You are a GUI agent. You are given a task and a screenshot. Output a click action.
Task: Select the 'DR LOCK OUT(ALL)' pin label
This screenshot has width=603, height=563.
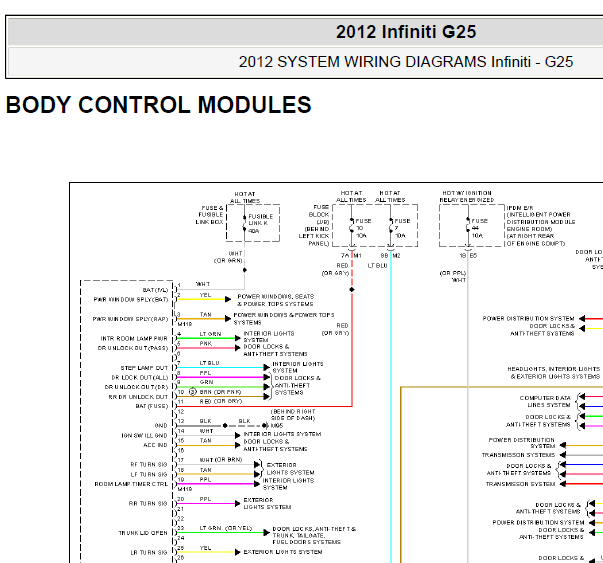[140, 378]
